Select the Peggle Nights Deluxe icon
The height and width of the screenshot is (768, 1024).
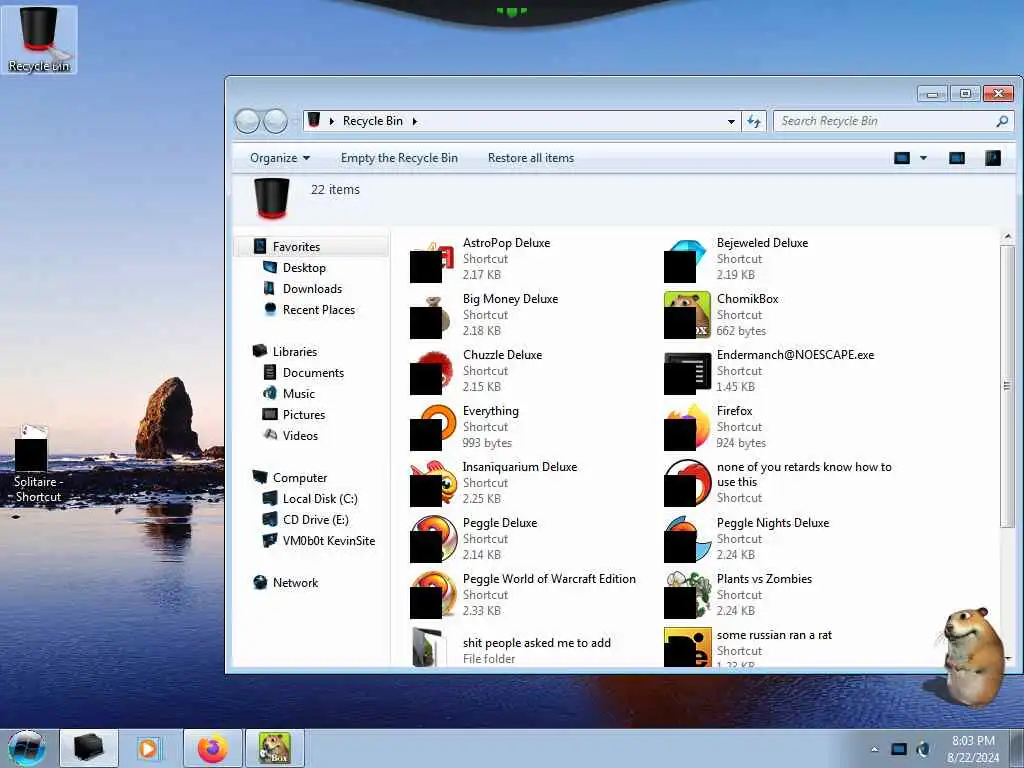(x=687, y=540)
